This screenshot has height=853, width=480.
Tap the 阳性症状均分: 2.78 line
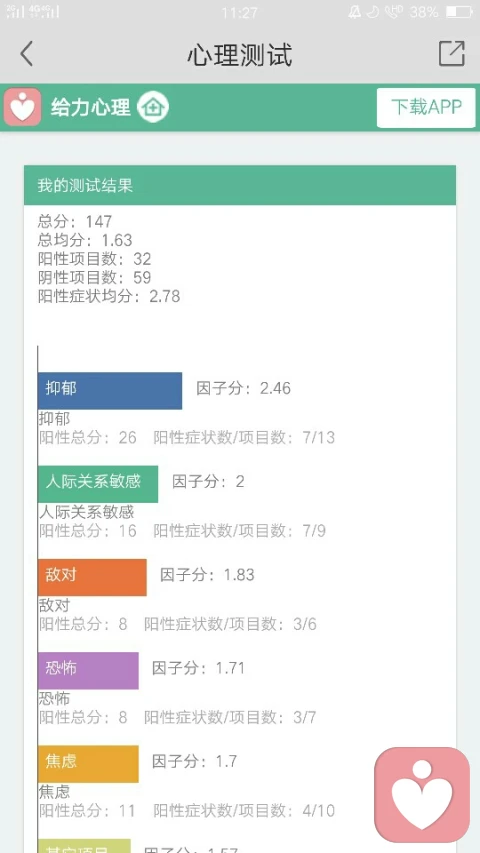coord(109,296)
